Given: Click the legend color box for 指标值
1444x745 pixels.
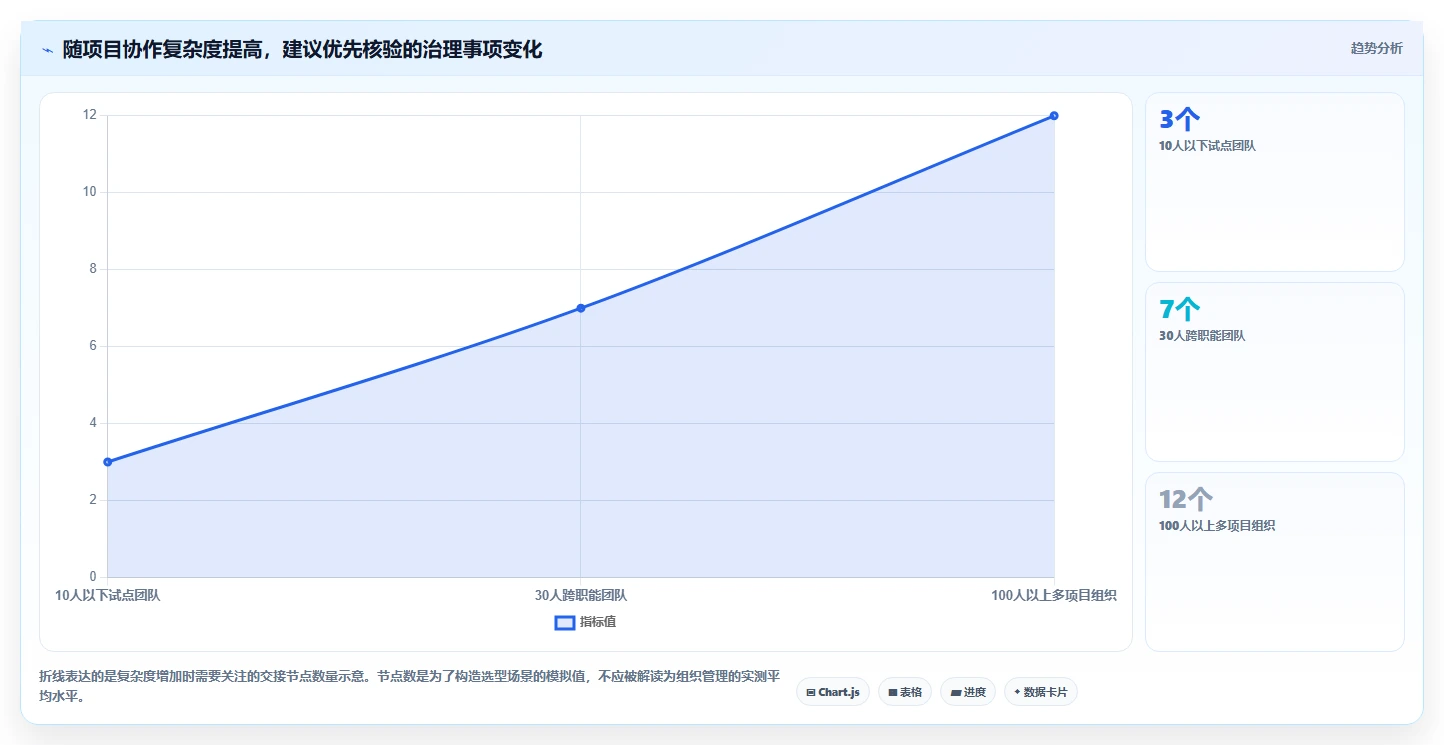Looking at the screenshot, I should [565, 622].
